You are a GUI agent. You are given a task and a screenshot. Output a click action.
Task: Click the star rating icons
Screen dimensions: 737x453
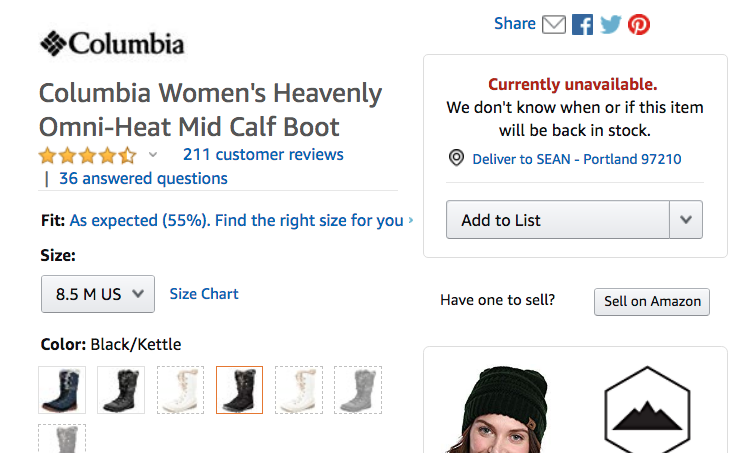point(88,155)
